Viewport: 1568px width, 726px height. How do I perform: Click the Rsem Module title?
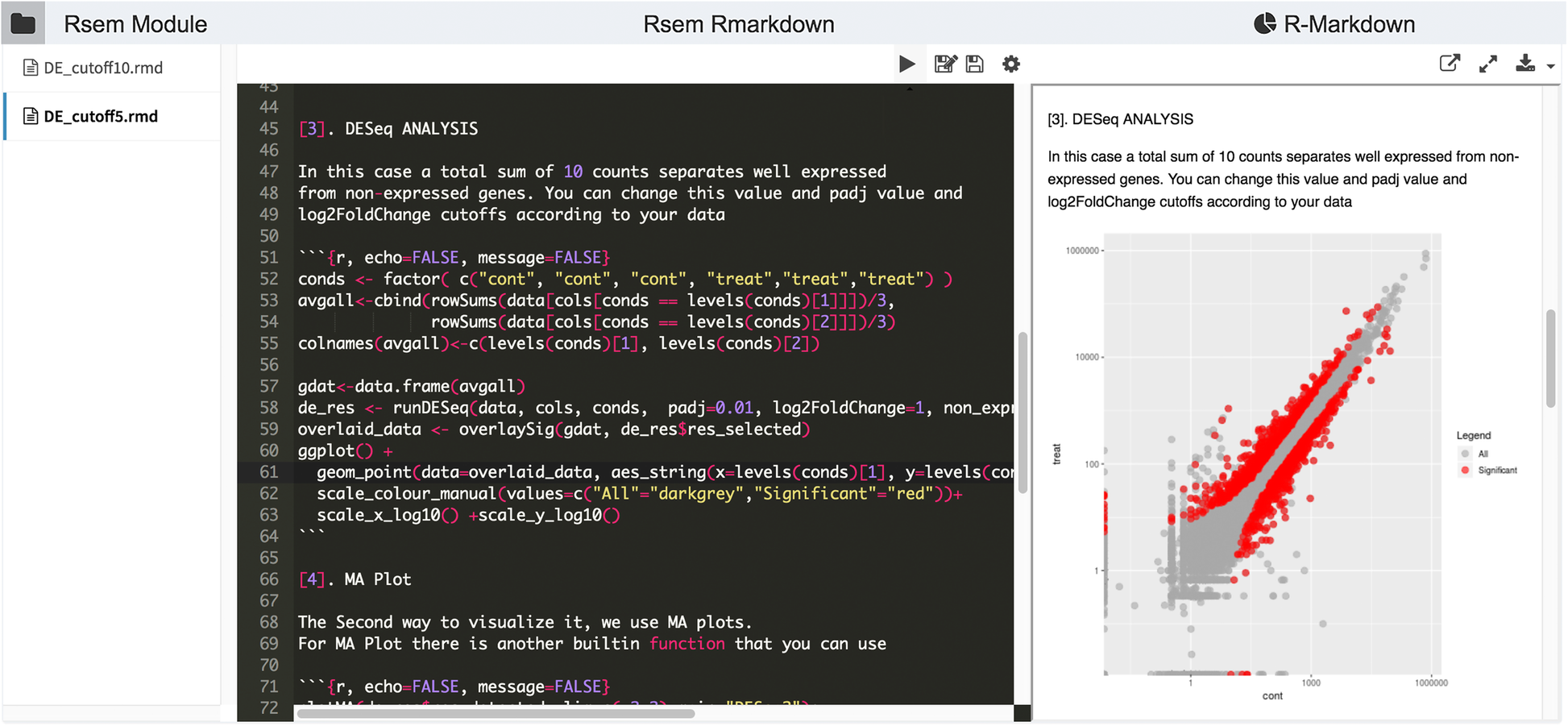135,24
